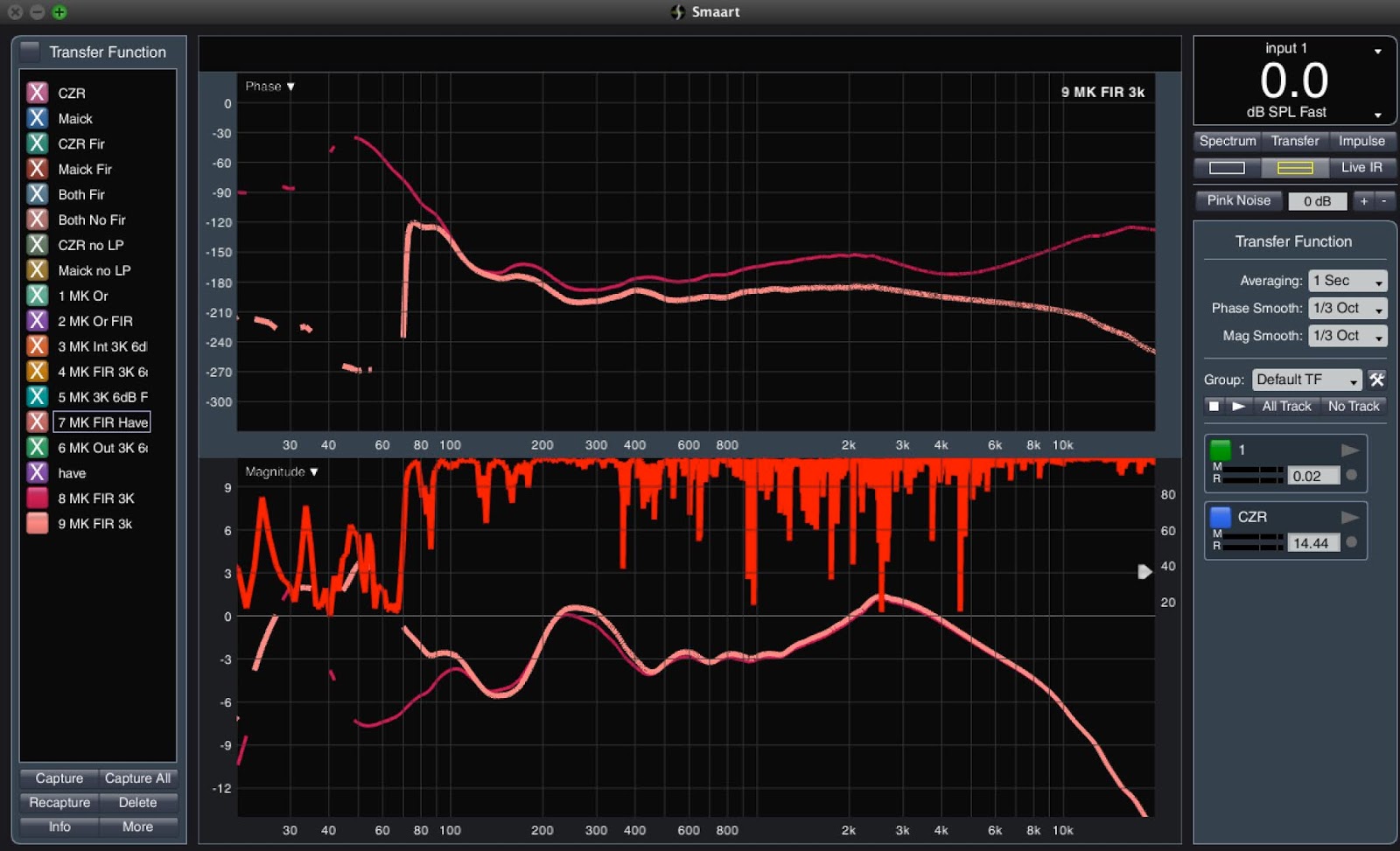Open the Phase Smooth dropdown
This screenshot has height=851, width=1400.
coord(1347,309)
